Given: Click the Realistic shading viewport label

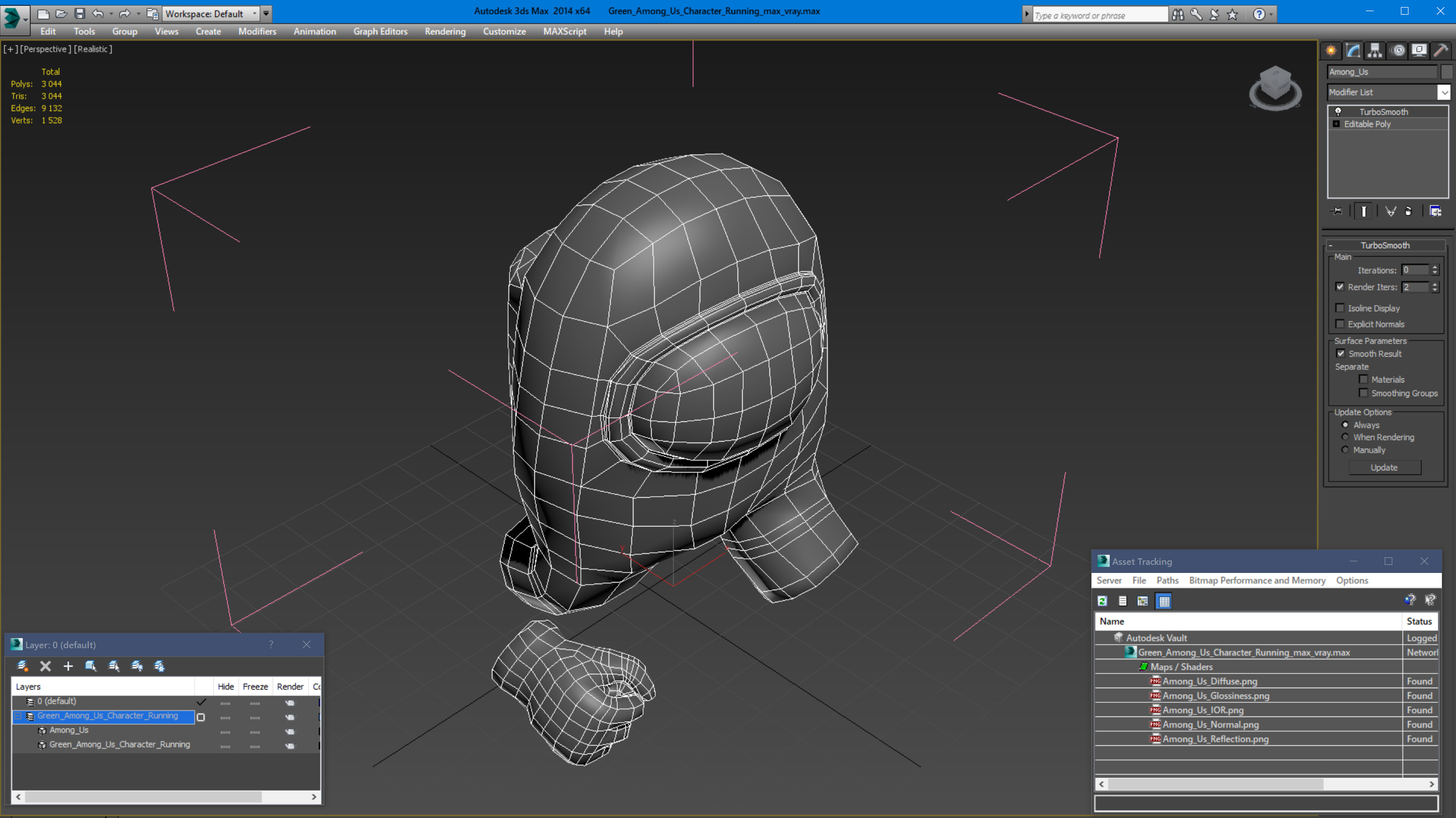Looking at the screenshot, I should (93, 49).
